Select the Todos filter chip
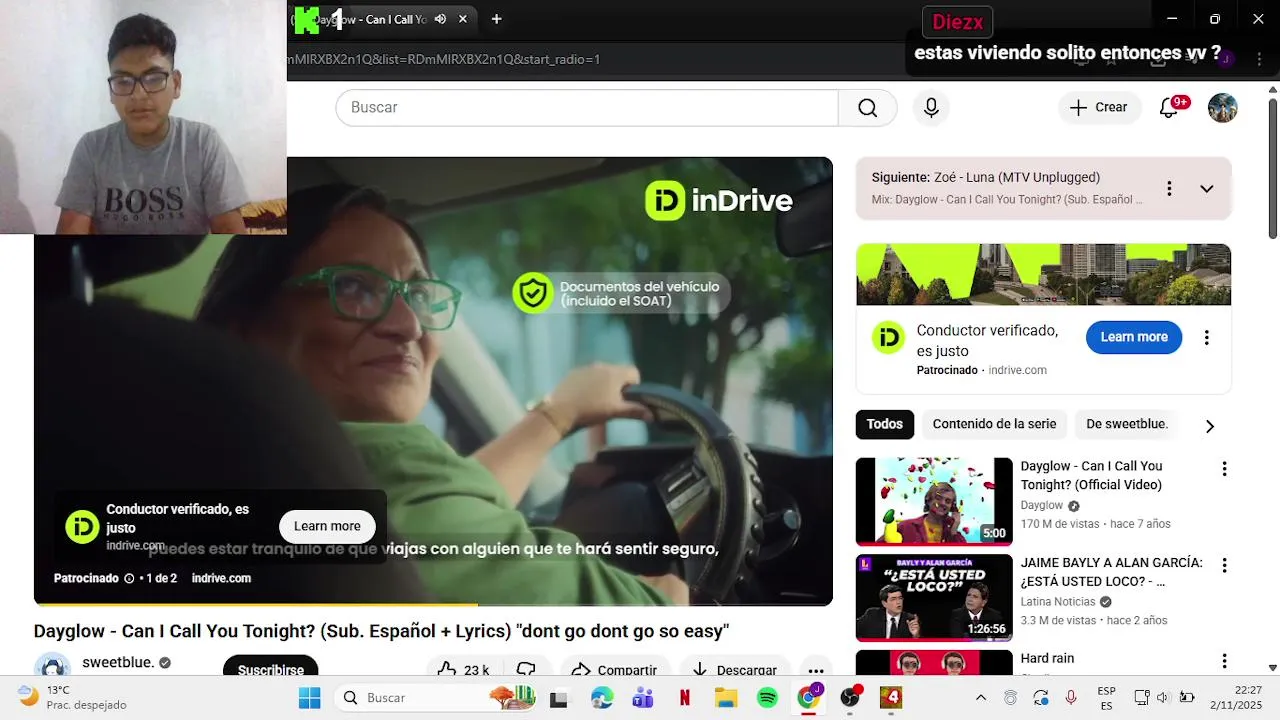The image size is (1280, 720). 884,424
